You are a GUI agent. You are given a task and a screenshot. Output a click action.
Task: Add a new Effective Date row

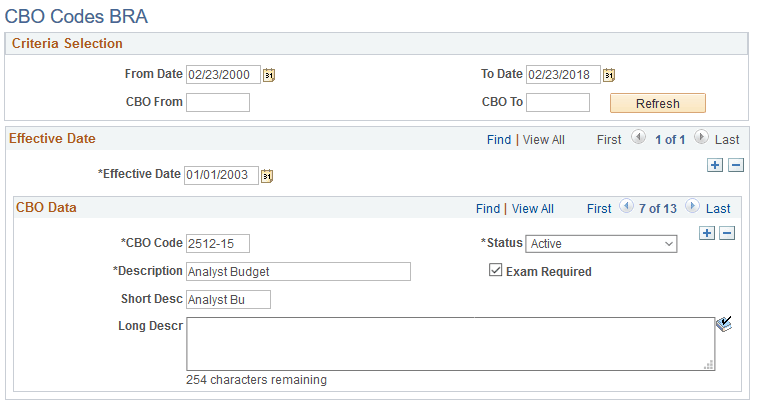point(715,165)
